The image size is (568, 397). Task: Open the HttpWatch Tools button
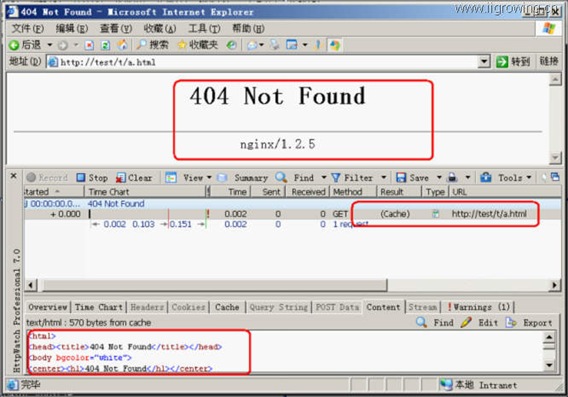click(x=501, y=177)
